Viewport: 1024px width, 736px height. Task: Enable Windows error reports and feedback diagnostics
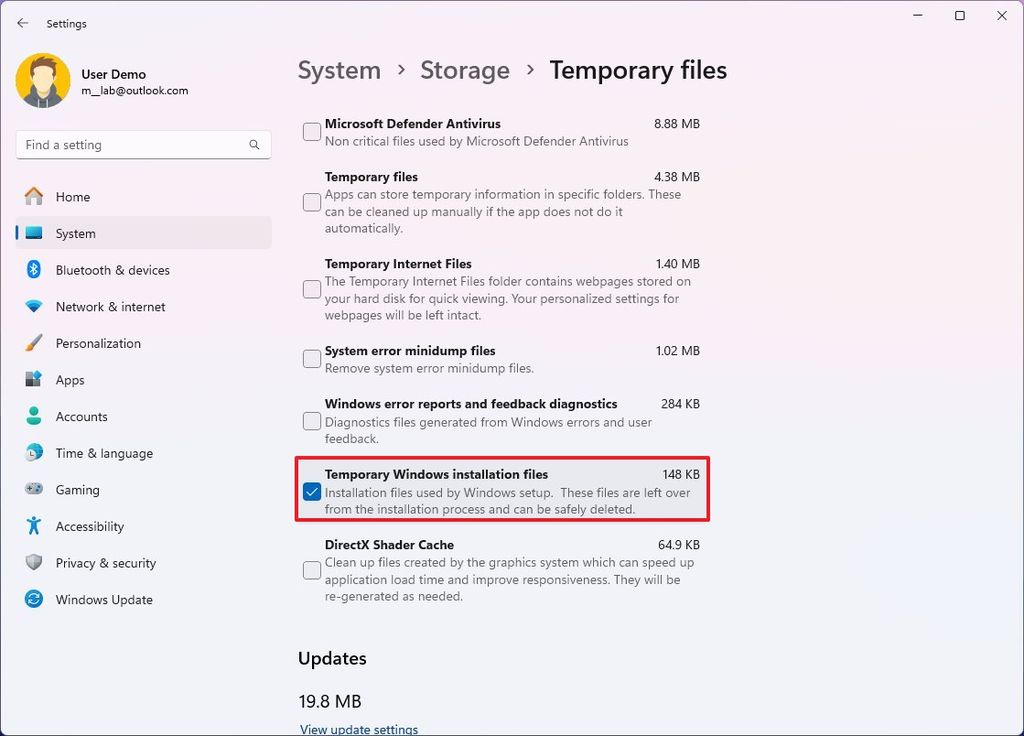pyautogui.click(x=311, y=421)
